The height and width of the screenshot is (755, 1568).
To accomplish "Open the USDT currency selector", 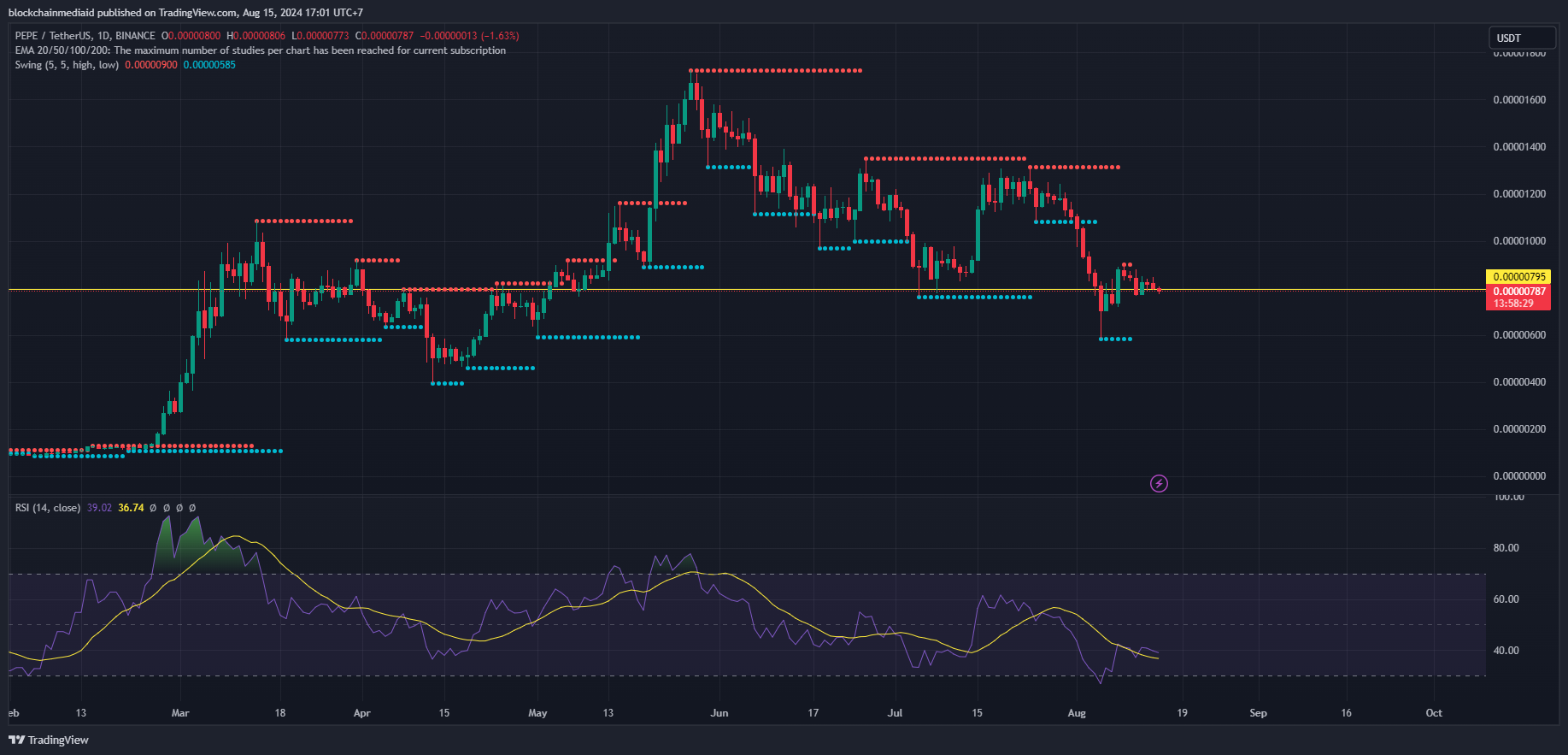I will [1523, 38].
